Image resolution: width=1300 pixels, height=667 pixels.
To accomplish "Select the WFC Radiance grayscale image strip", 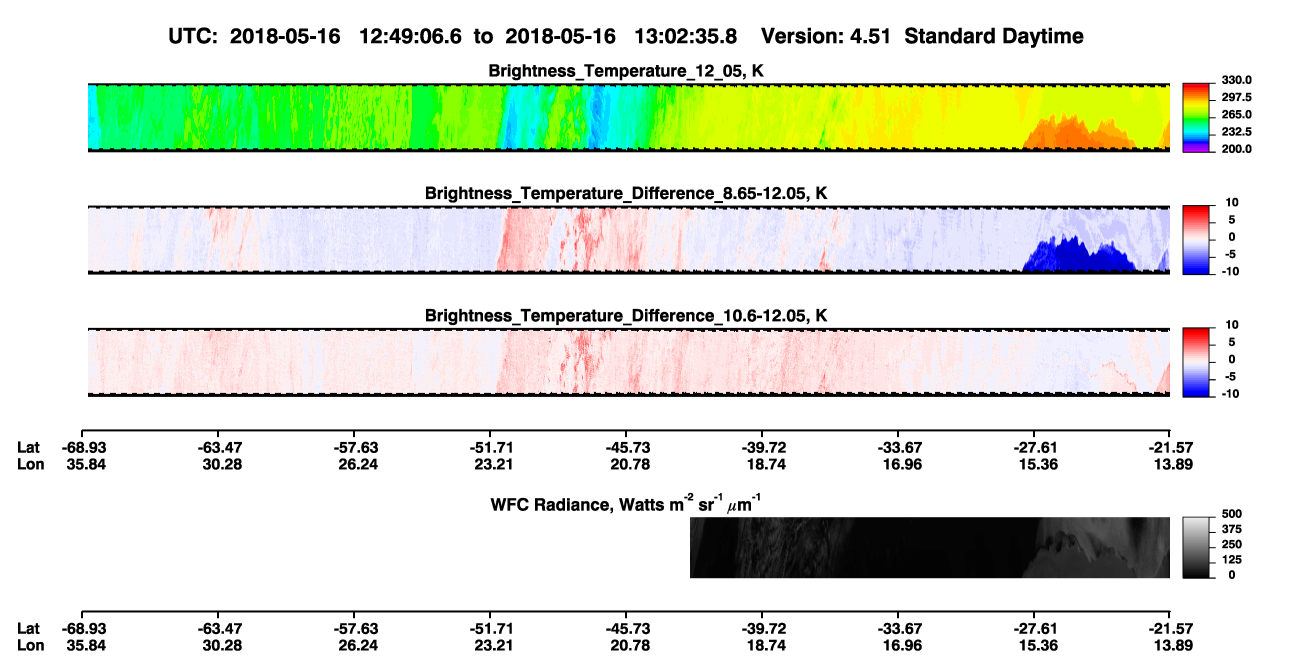I will [929, 547].
